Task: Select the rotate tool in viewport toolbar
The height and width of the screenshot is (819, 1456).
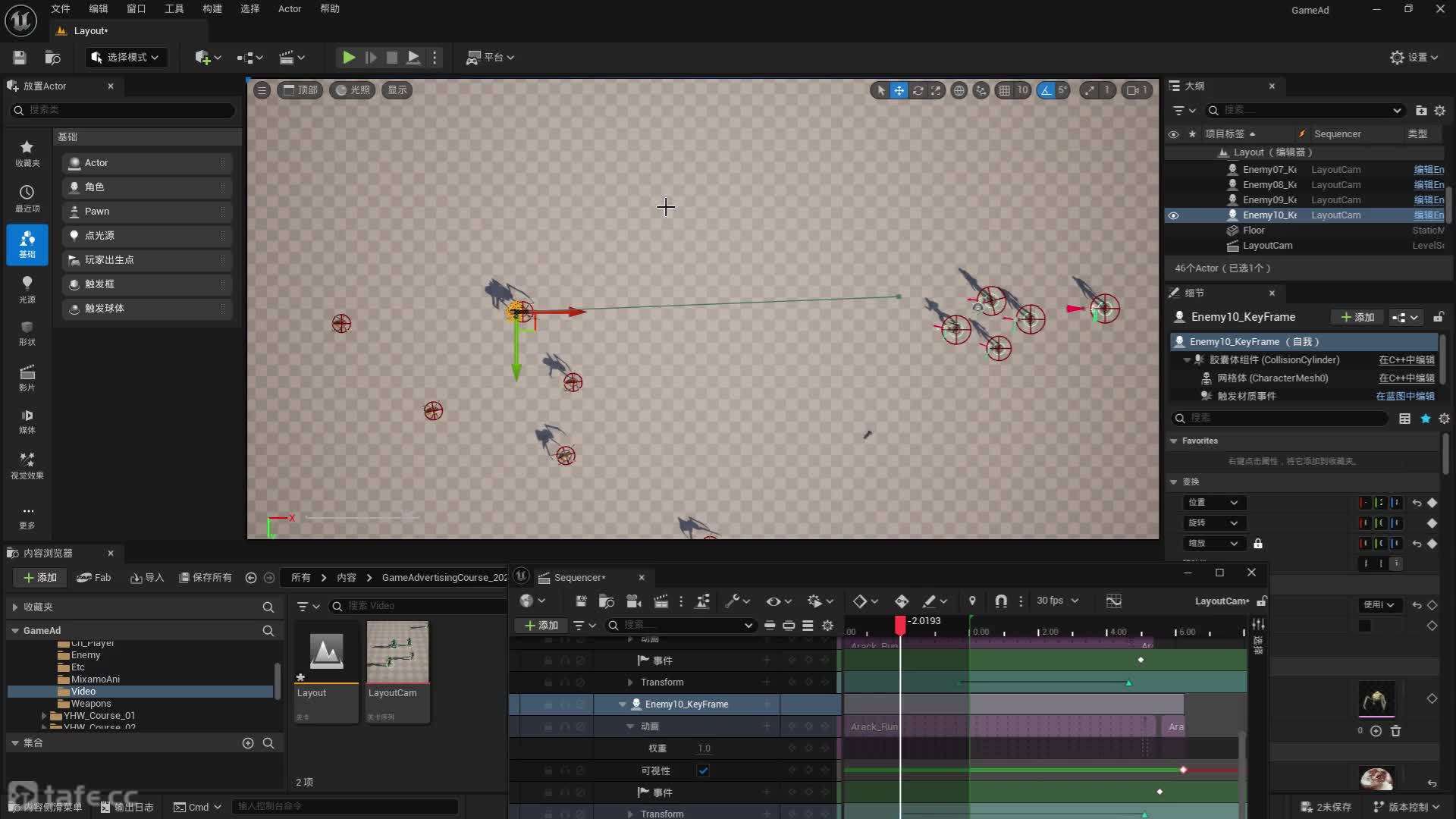Action: (918, 90)
